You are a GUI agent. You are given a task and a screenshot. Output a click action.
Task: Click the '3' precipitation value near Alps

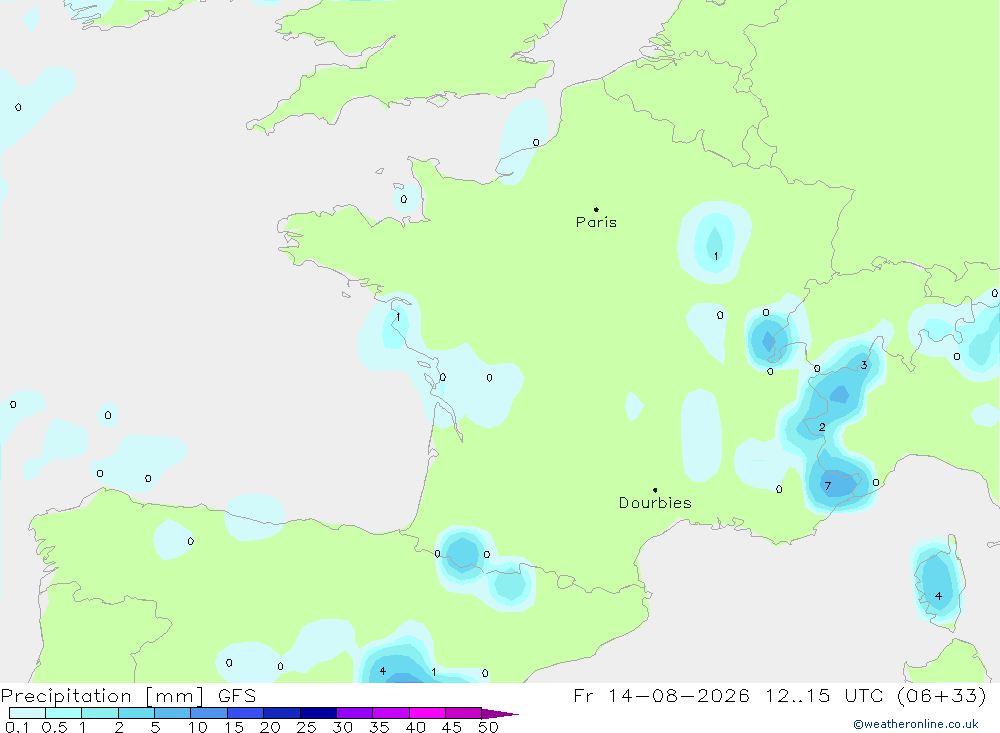coord(864,365)
